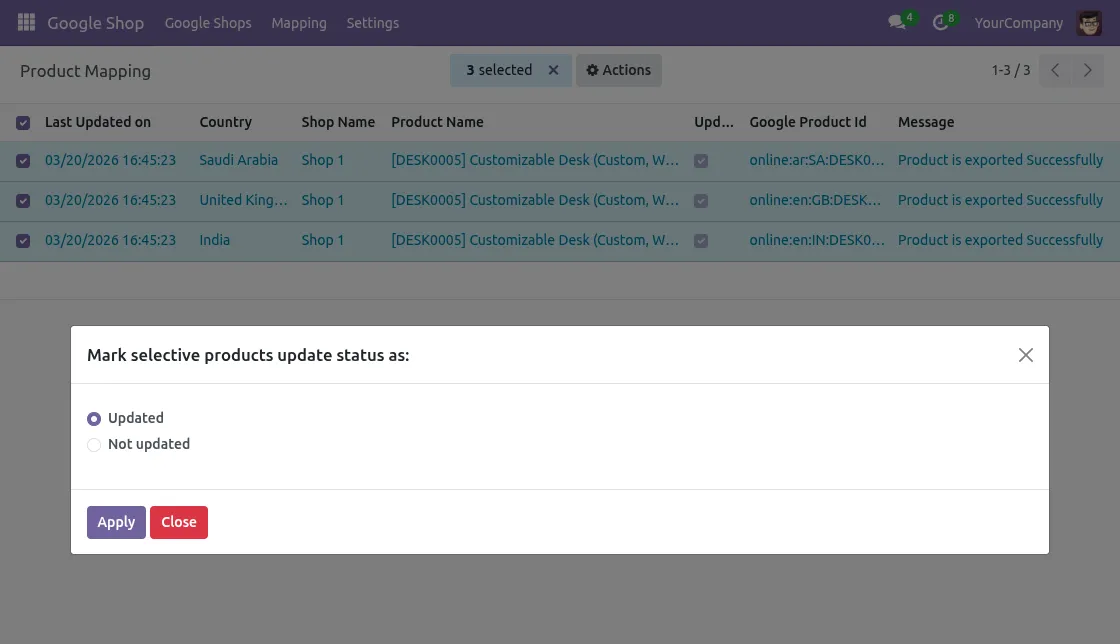Click the red Close button
This screenshot has width=1120, height=644.
(x=179, y=522)
